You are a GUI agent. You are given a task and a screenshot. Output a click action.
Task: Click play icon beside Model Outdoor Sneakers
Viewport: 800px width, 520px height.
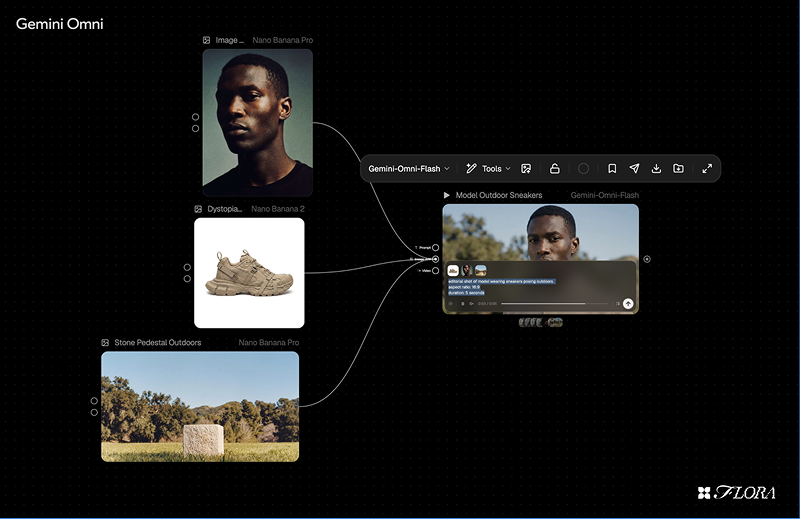coord(446,195)
